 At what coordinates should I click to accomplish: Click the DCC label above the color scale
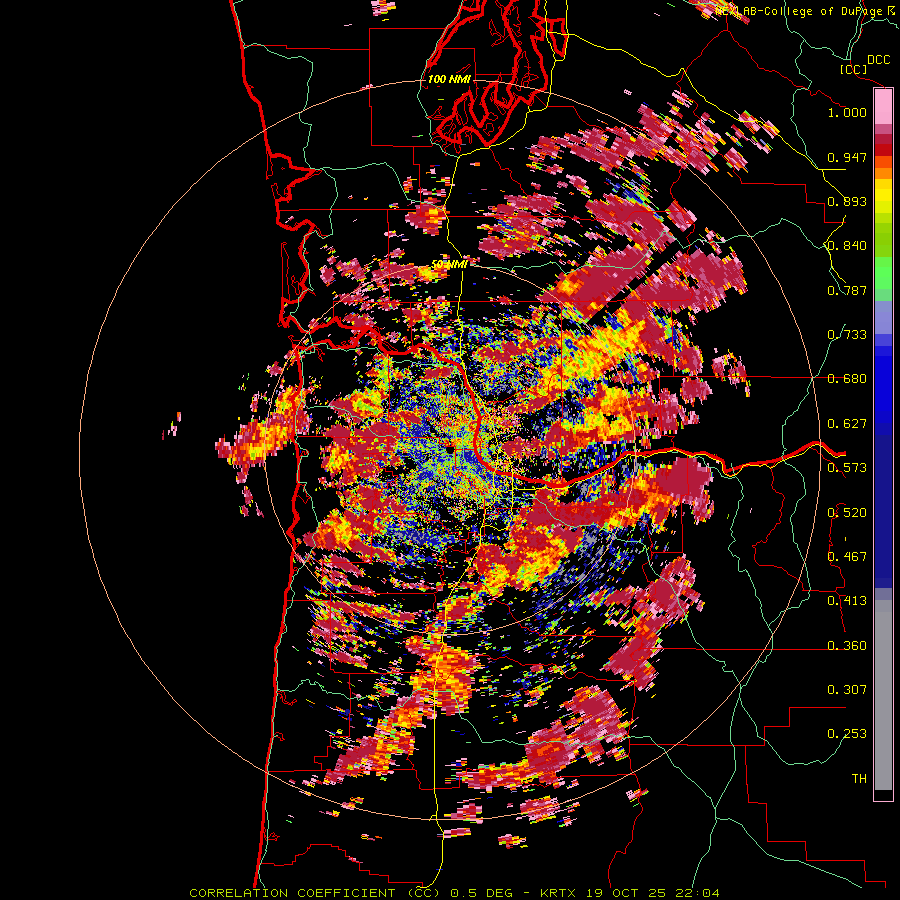[879, 60]
